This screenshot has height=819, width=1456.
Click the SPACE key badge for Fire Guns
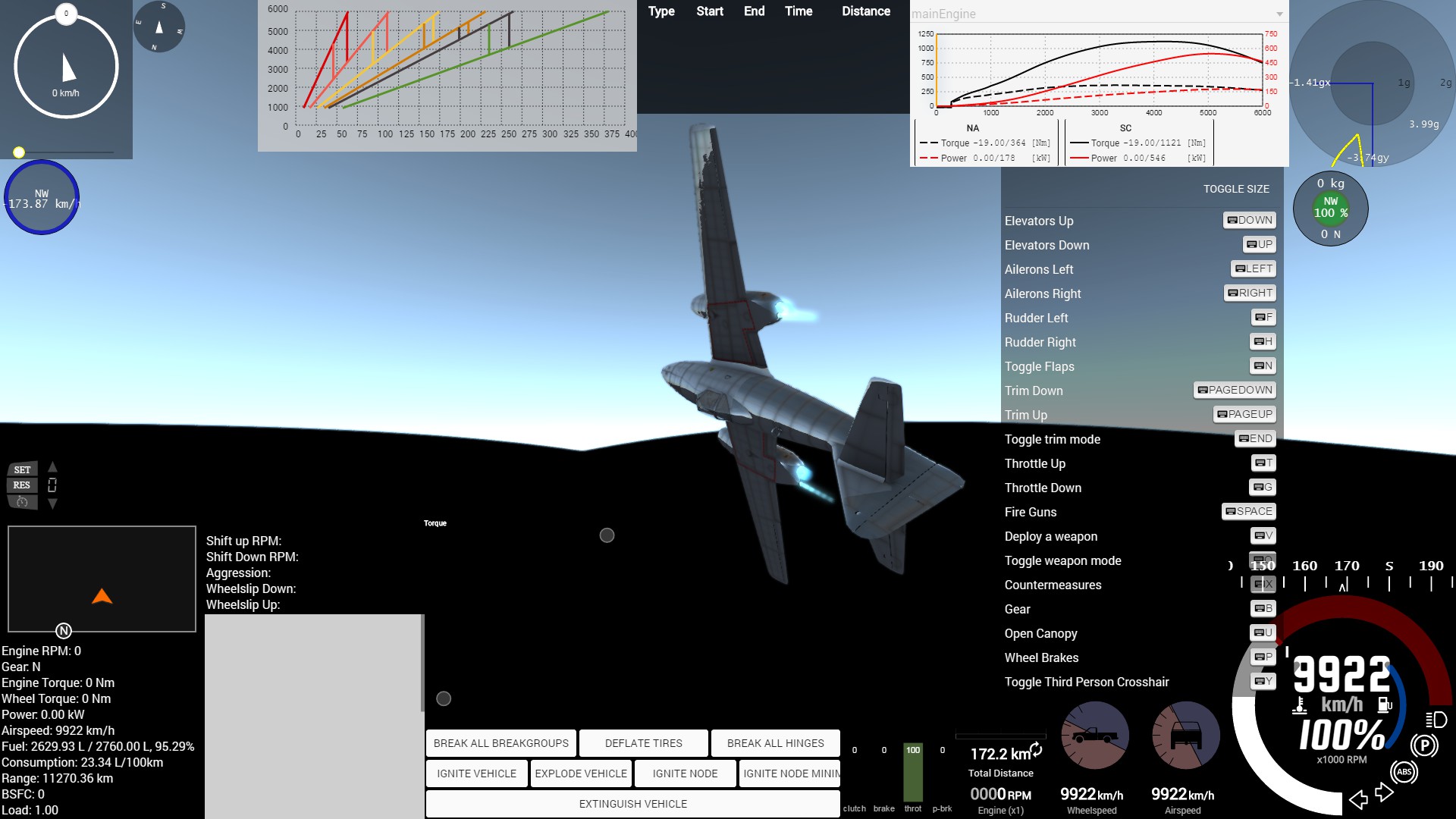point(1249,511)
